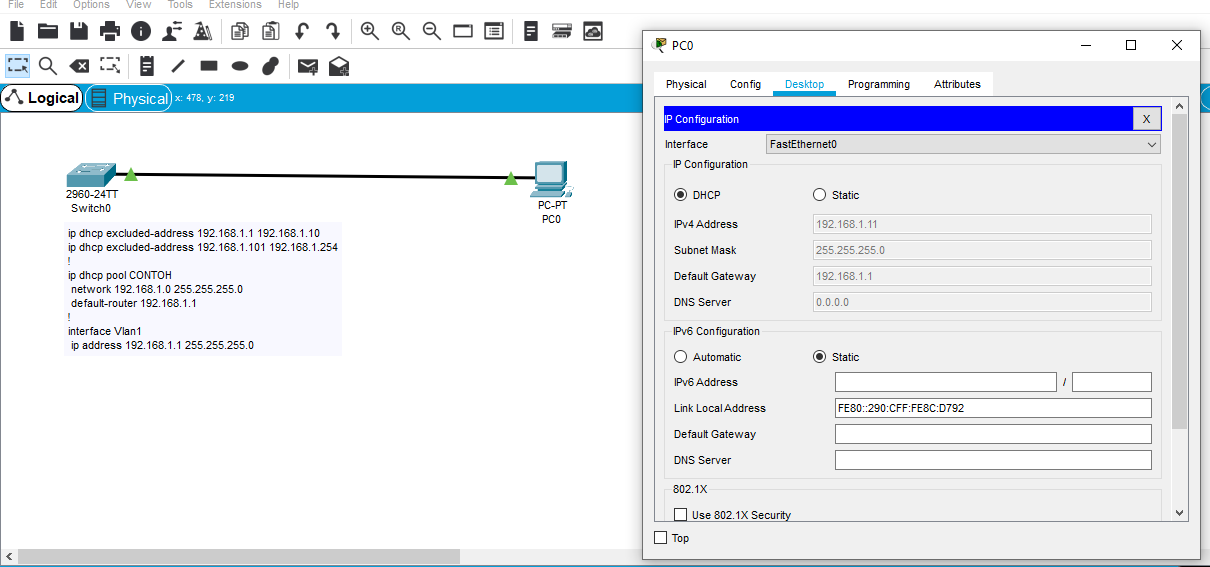This screenshot has width=1210, height=567.
Task: Zoom in on the workspace
Action: (x=370, y=31)
